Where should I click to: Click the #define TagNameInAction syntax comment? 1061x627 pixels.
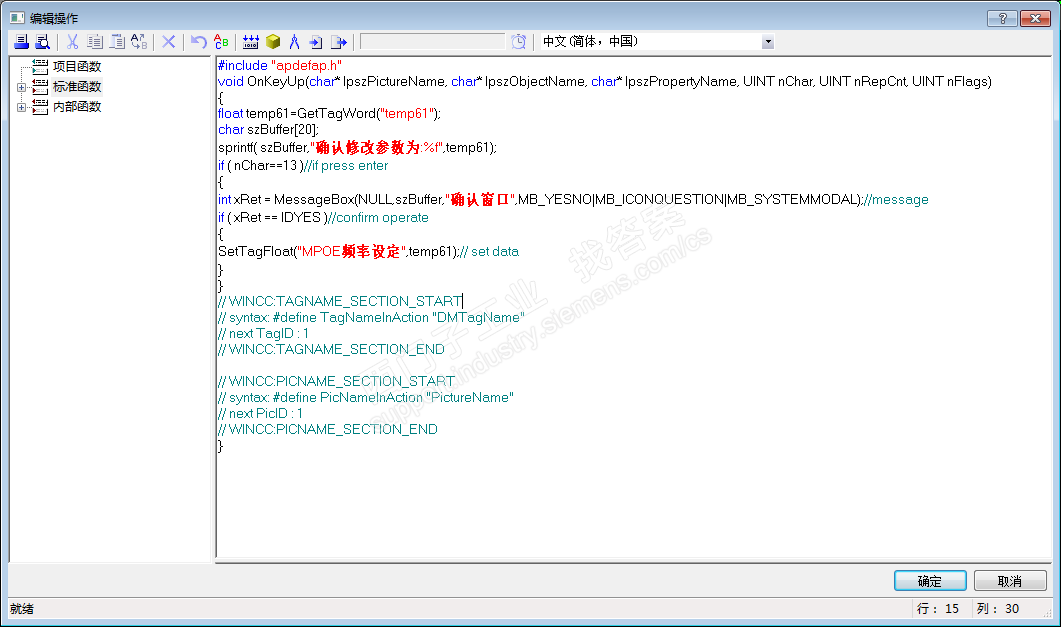(x=371, y=317)
